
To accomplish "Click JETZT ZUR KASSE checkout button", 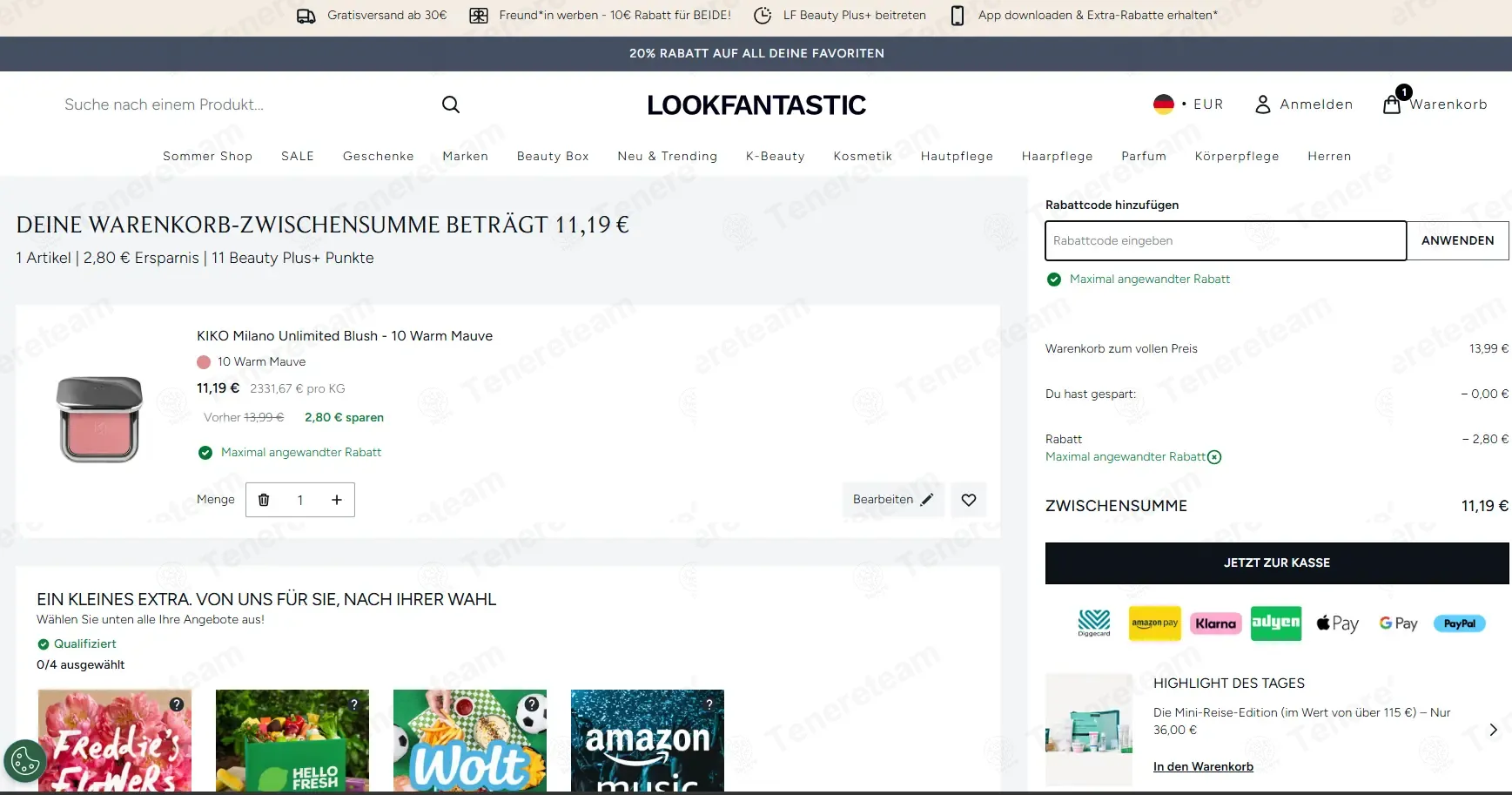I will click(1277, 563).
